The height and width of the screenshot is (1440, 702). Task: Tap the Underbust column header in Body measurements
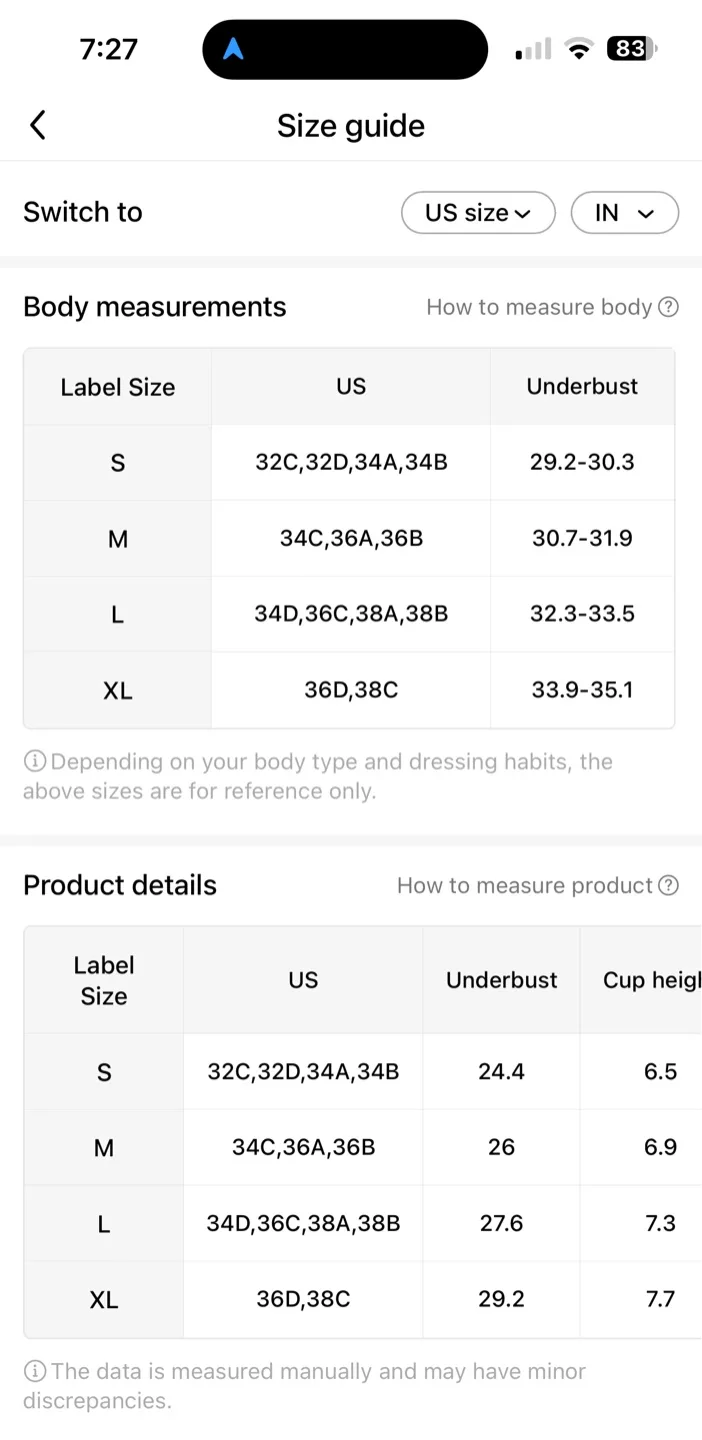click(582, 386)
